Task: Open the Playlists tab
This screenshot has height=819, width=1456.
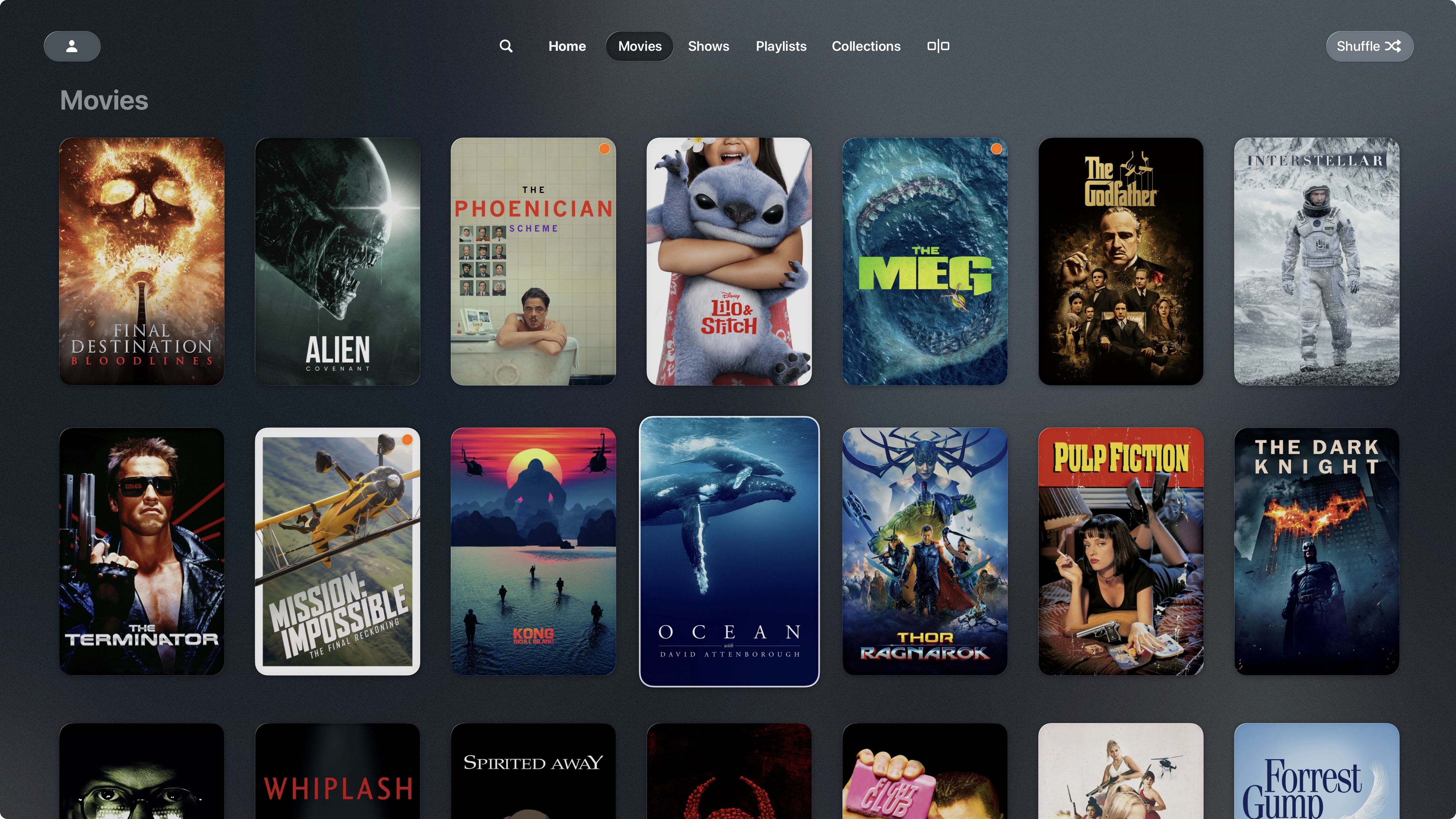Action: point(781,46)
